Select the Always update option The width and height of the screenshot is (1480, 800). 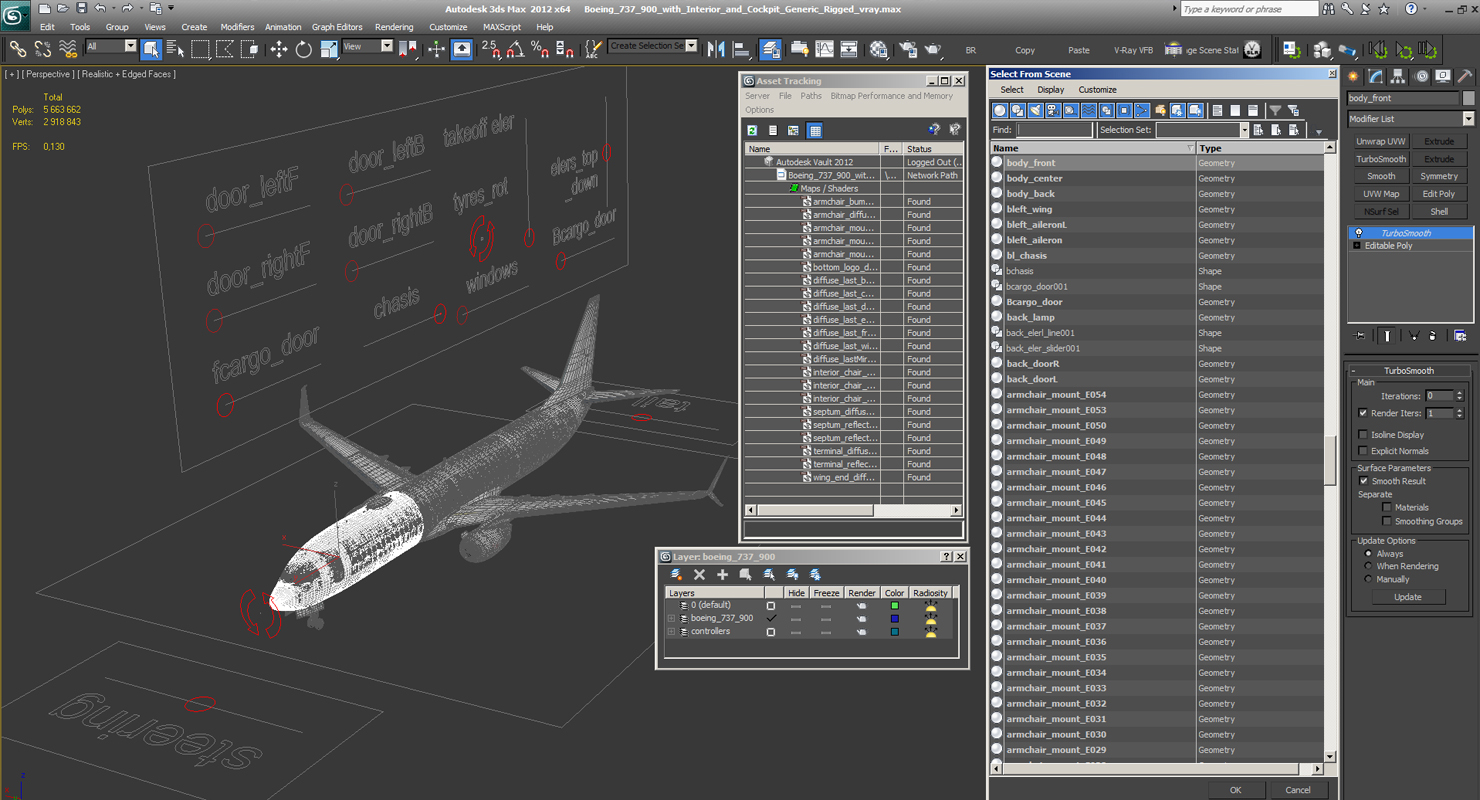point(1368,554)
